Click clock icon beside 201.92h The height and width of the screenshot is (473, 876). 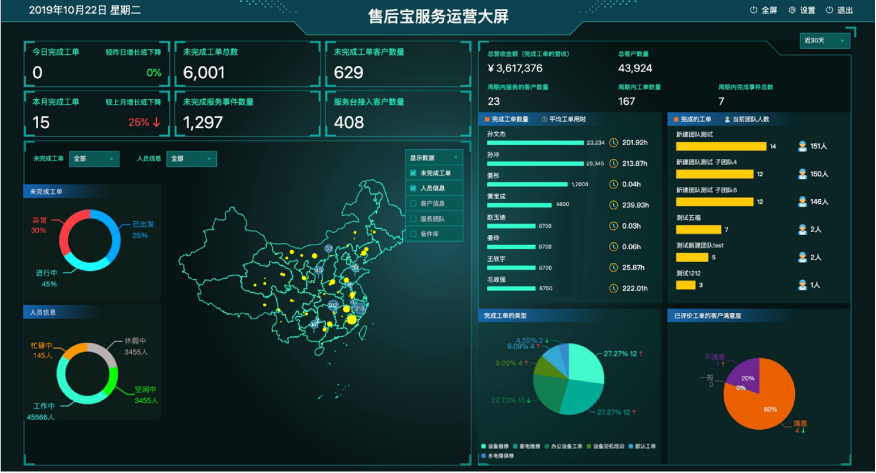tap(613, 142)
